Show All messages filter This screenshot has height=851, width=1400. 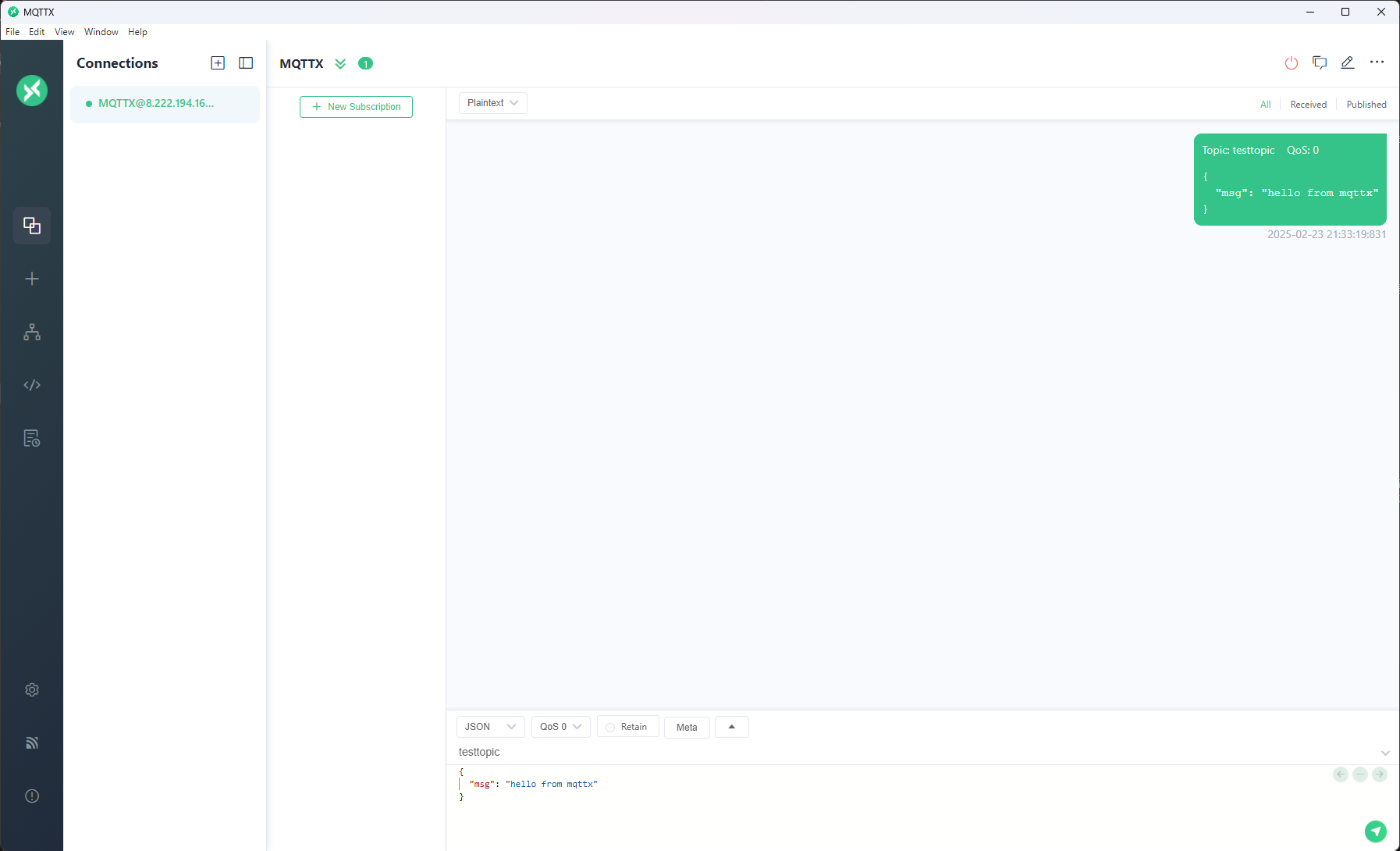click(x=1265, y=105)
